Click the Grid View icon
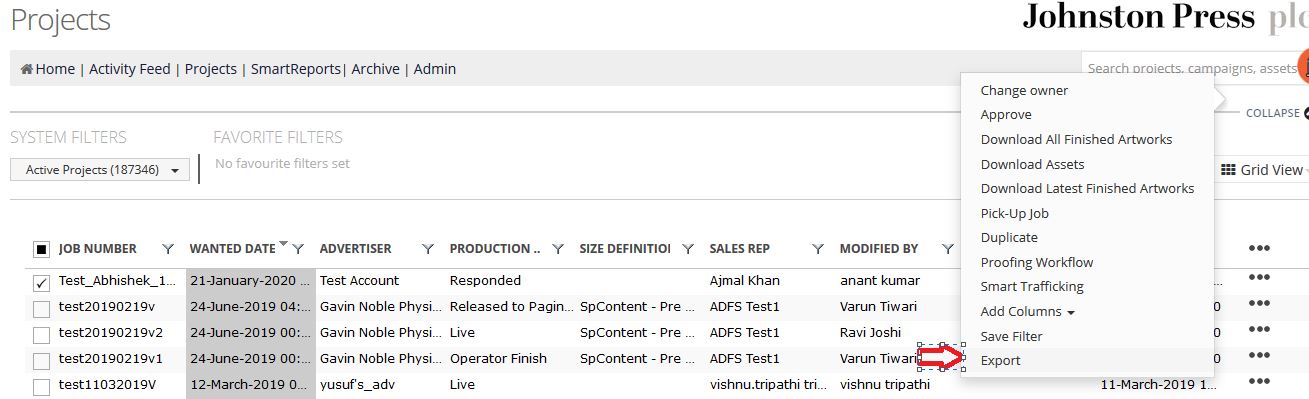 point(1229,170)
